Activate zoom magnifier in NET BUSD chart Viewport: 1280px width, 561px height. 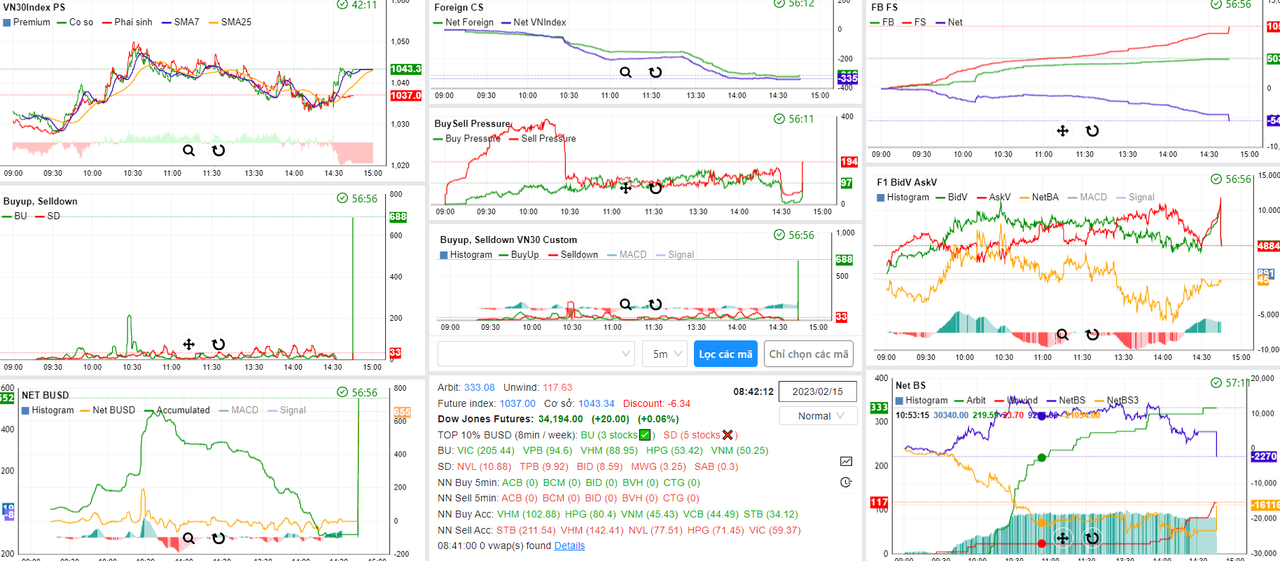[189, 539]
